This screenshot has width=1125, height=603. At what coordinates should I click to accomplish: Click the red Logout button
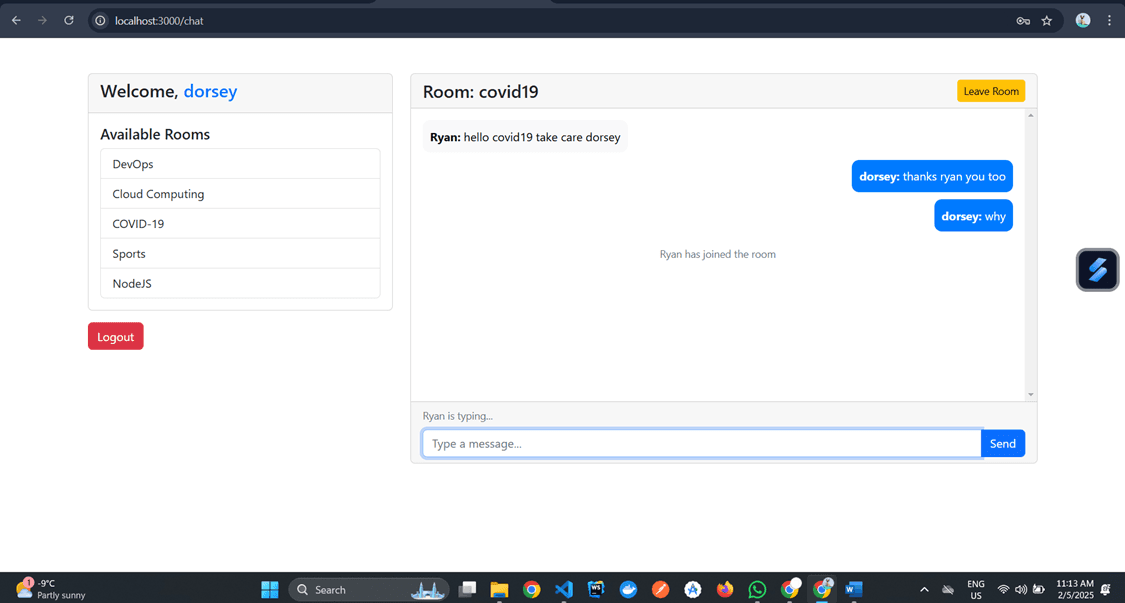coord(116,337)
